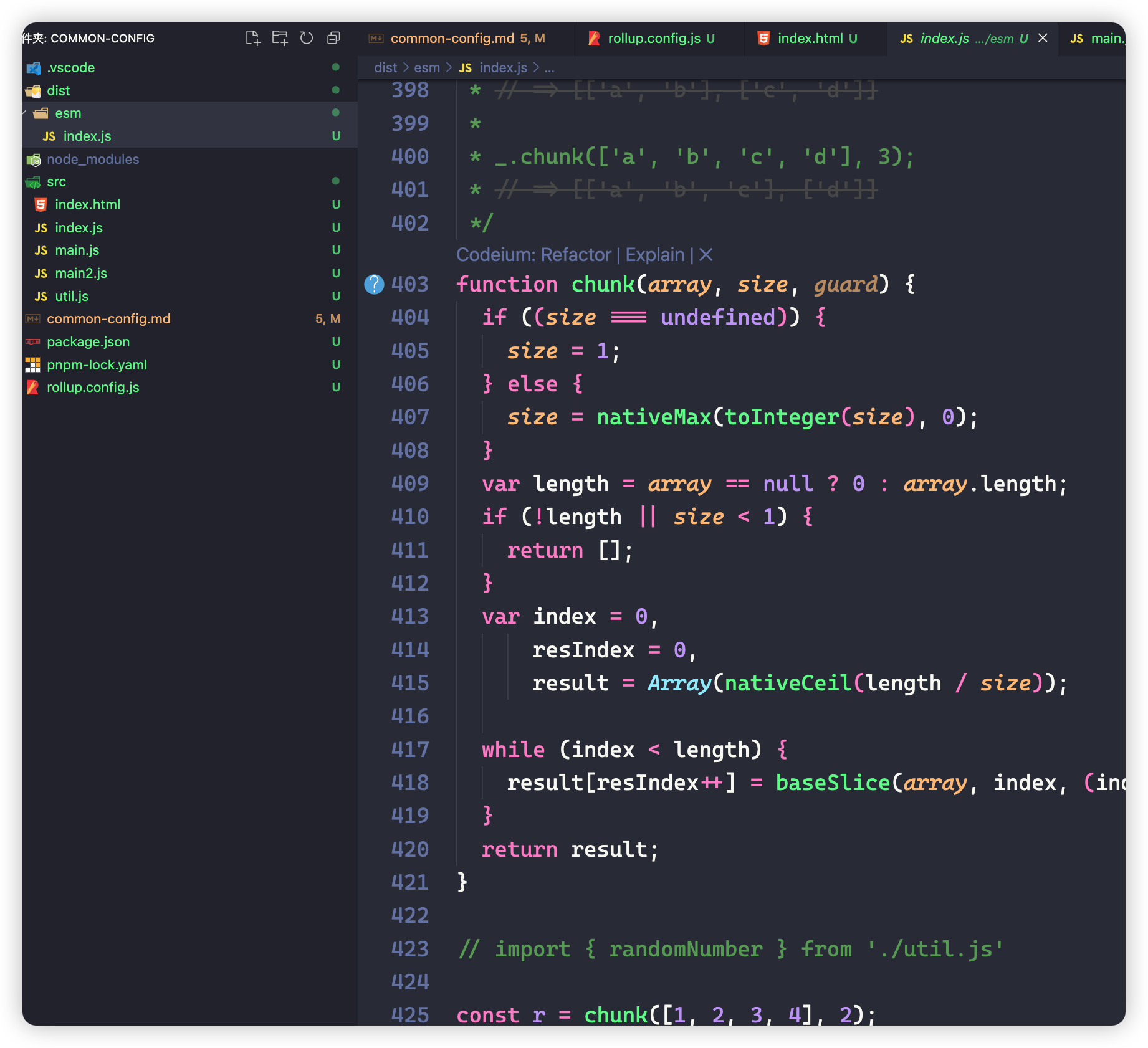Viewport: 1148px width, 1048px height.
Task: Open main2.js in the file tree
Action: point(190,273)
